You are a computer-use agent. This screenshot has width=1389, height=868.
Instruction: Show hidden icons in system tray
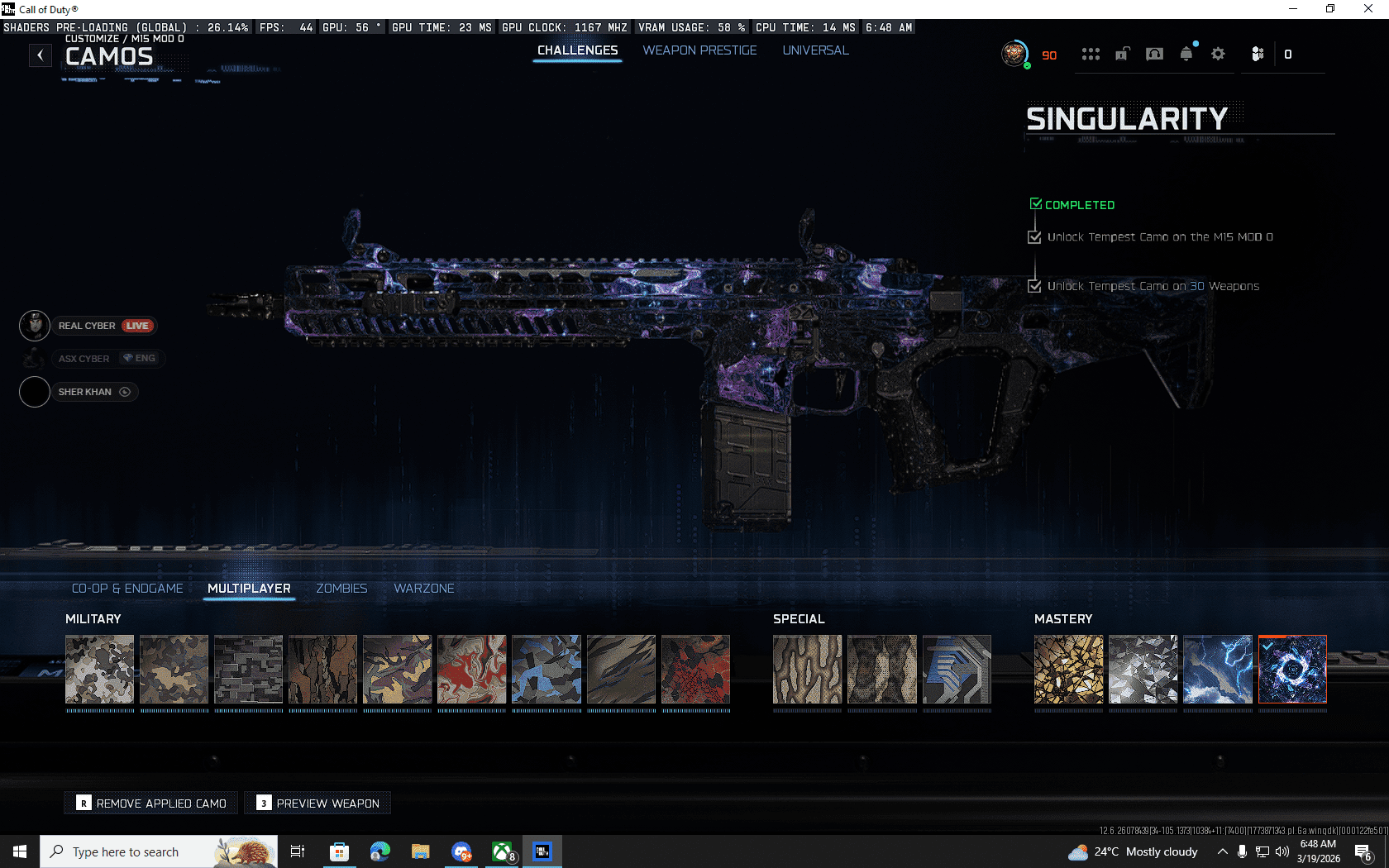point(1222,851)
